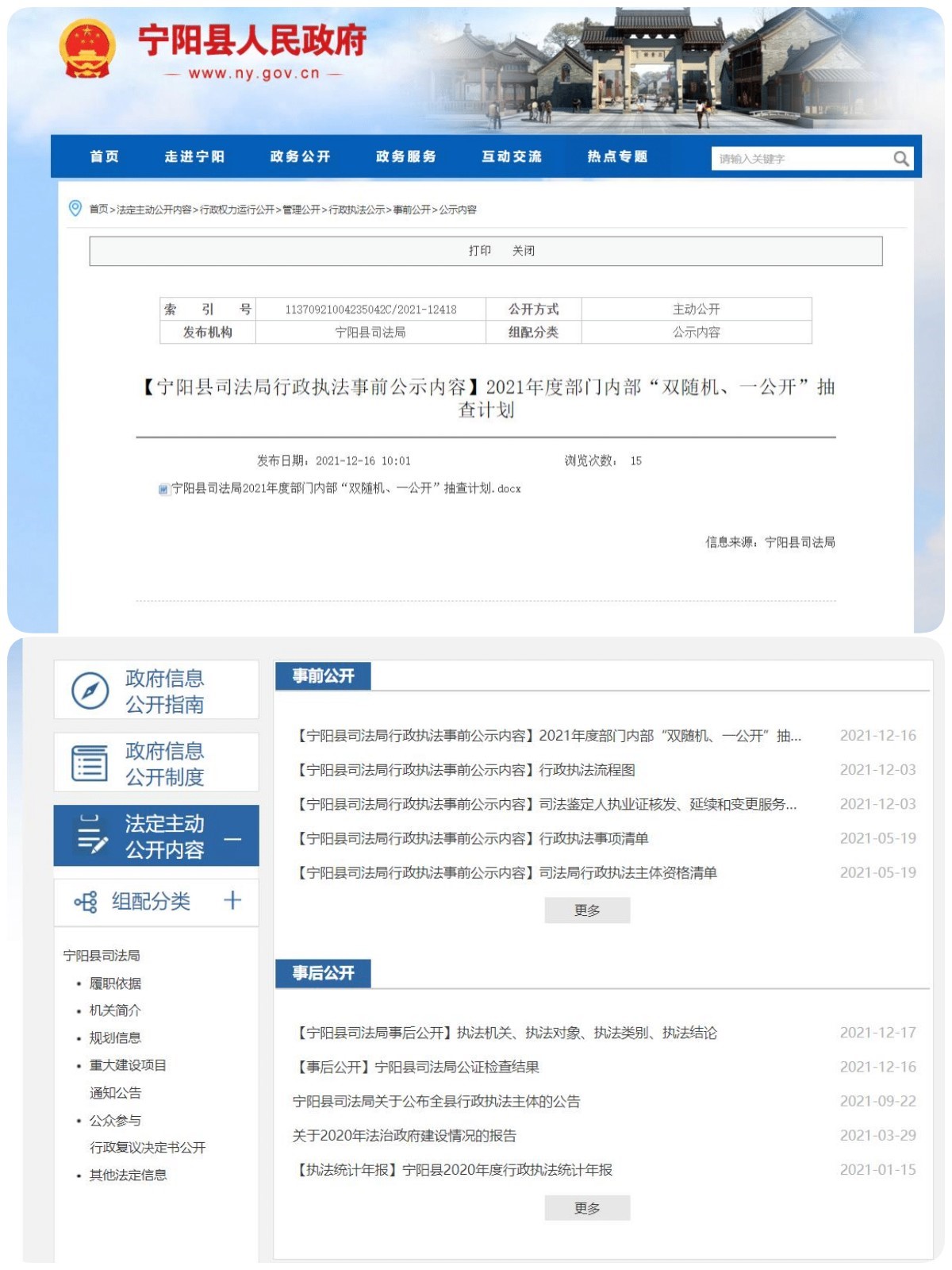Go to 走进宁阳 in the navigation bar
This screenshot has height=1270, width=952.
[x=194, y=156]
